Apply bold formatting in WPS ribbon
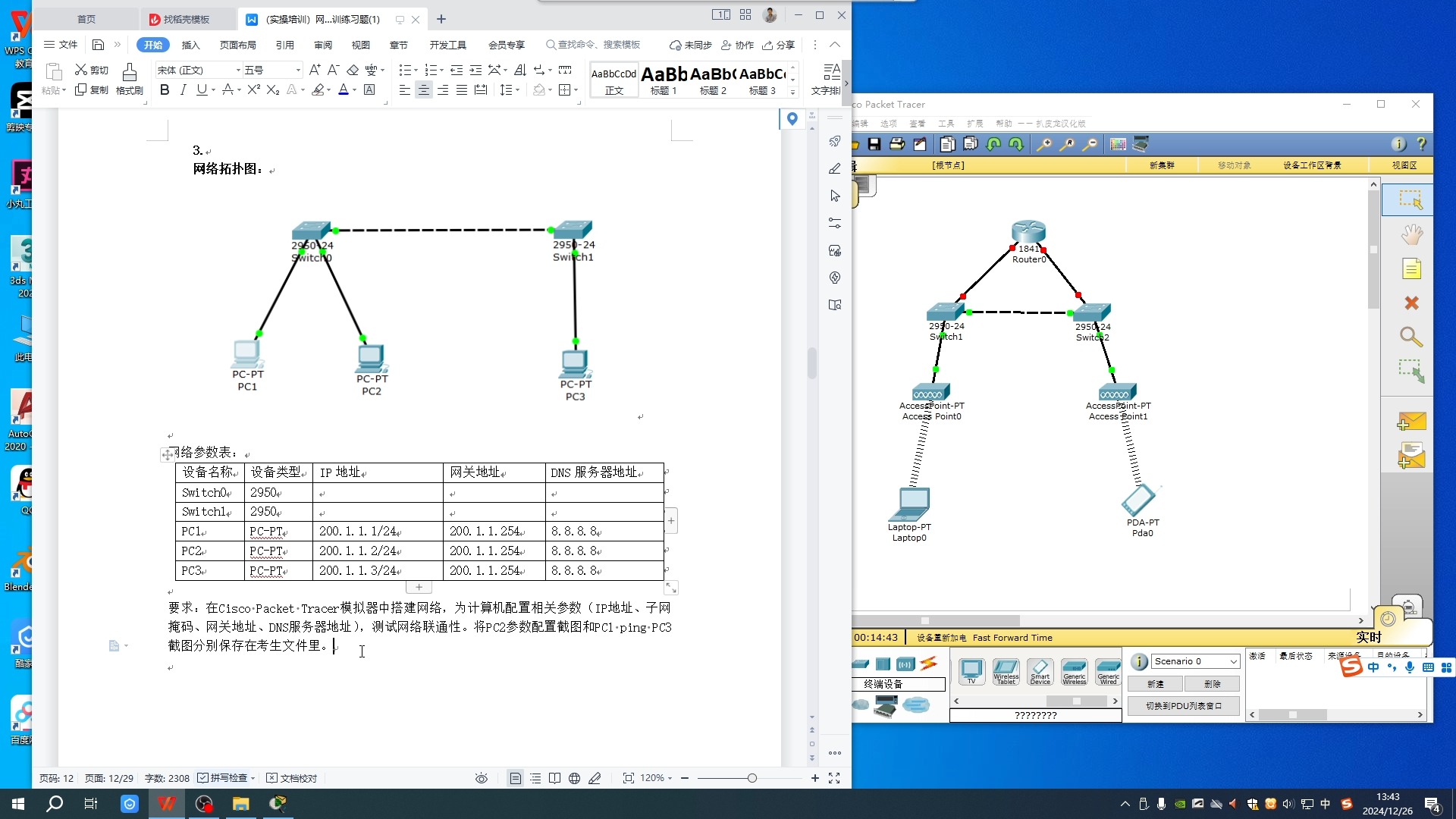The width and height of the screenshot is (1456, 819). click(x=165, y=89)
